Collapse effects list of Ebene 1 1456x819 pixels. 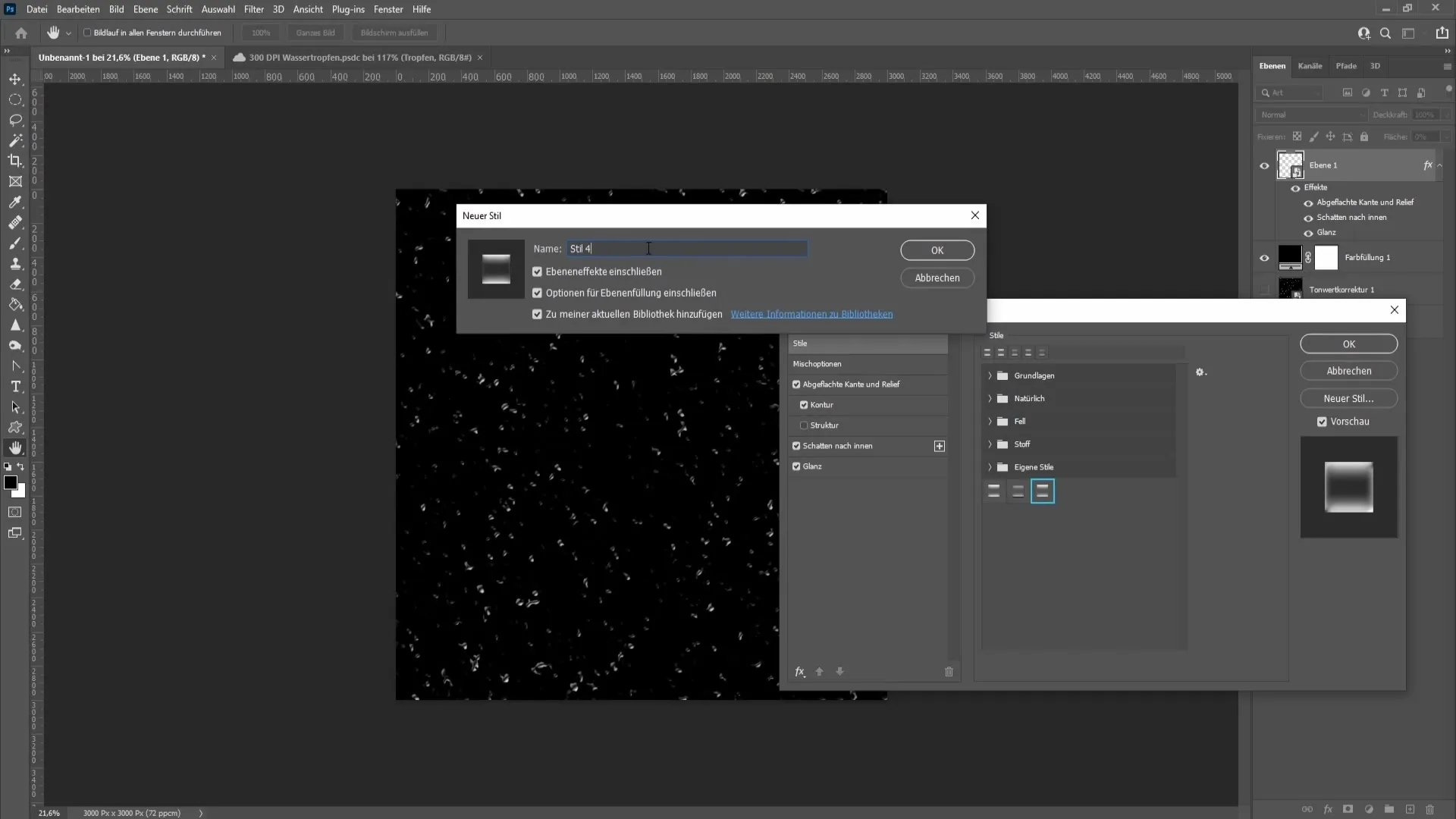[1440, 165]
